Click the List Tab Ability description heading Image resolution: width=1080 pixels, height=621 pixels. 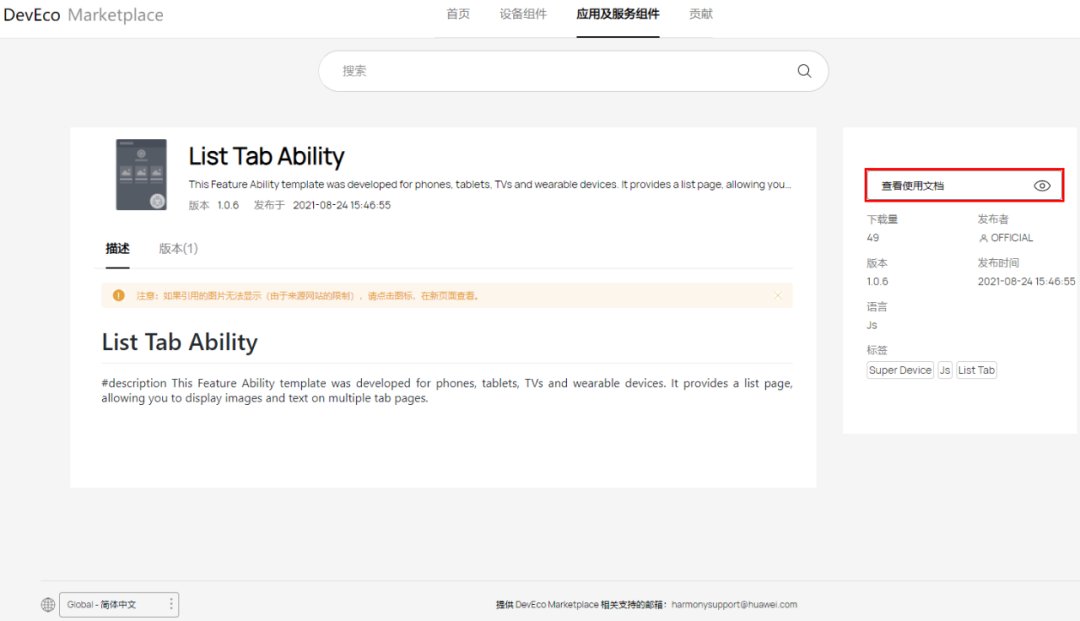tap(180, 342)
